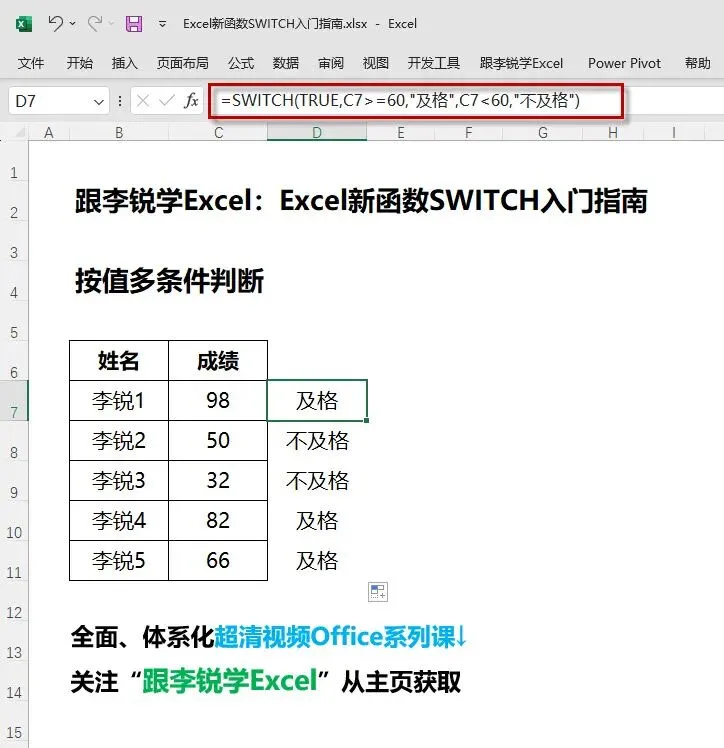Click the formula bar enter checkmark icon
The image size is (724, 748).
coord(166,101)
